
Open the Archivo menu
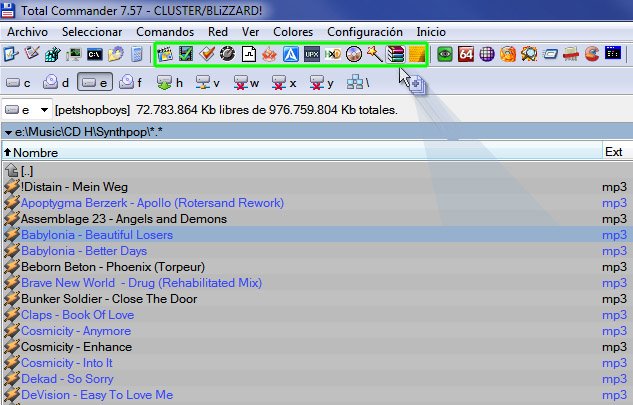(27, 32)
